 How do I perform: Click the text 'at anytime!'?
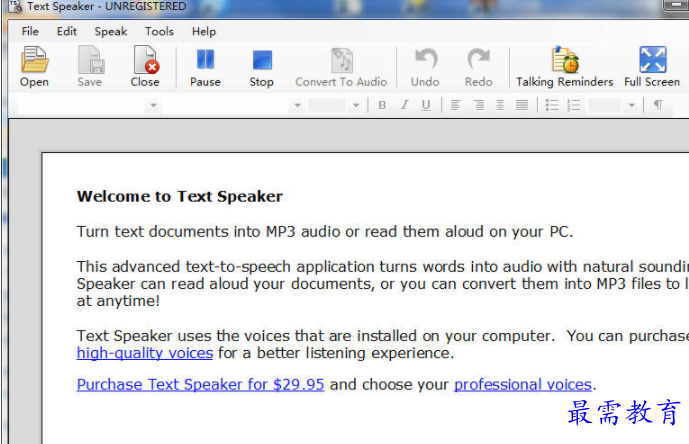118,301
